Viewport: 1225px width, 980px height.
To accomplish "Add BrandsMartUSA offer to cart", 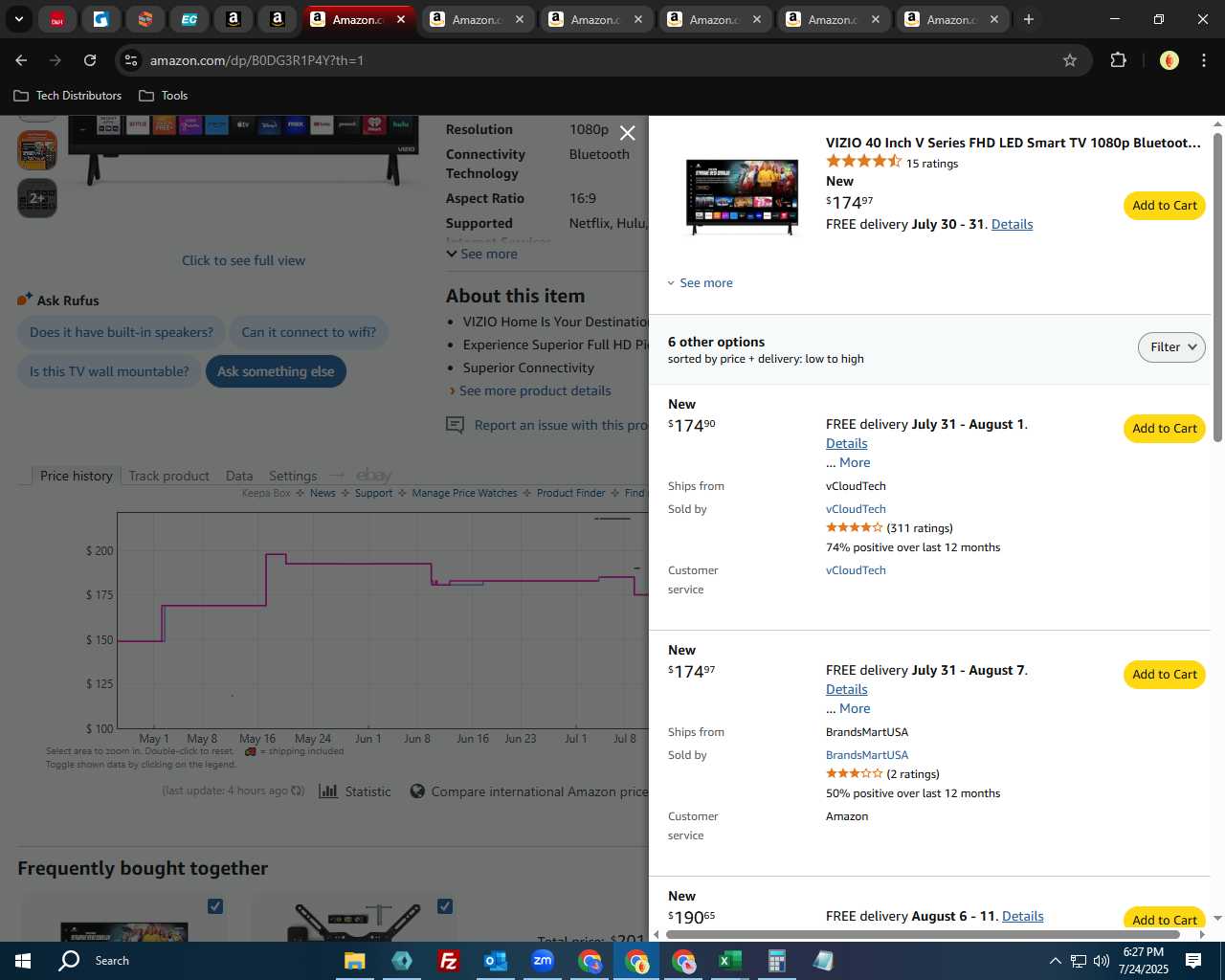I will pos(1164,675).
